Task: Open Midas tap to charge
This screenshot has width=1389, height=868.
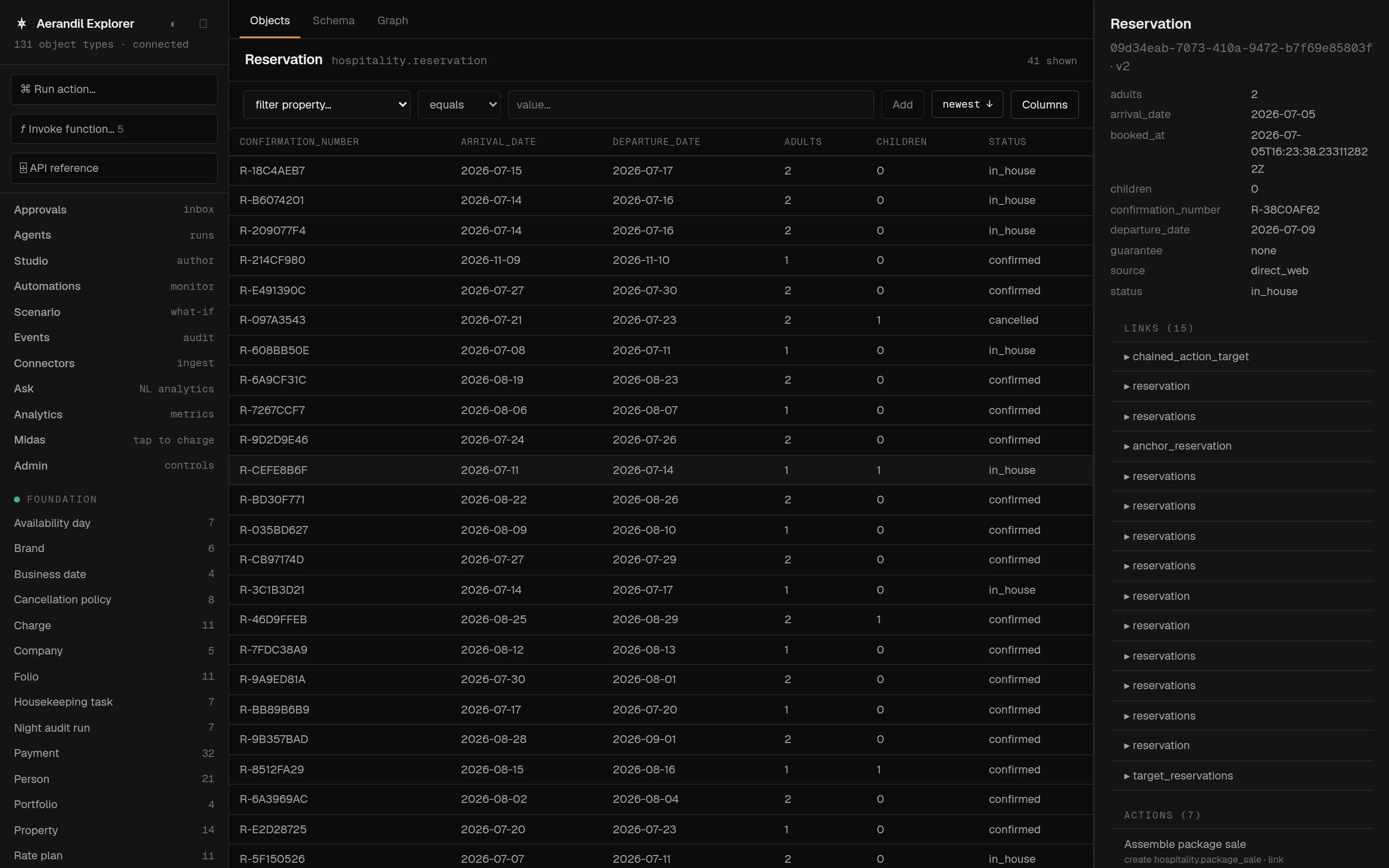Action: tap(114, 440)
